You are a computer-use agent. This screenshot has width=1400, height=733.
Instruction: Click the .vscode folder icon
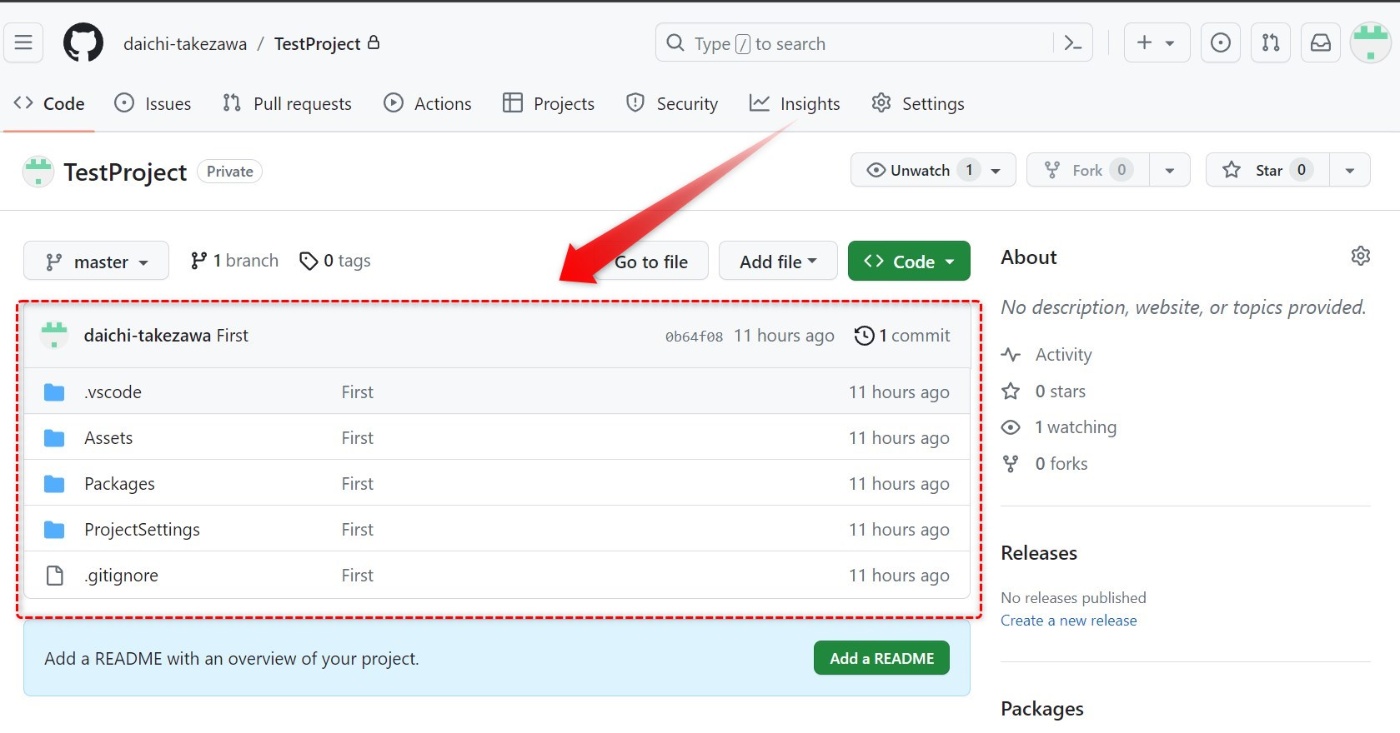(x=54, y=392)
